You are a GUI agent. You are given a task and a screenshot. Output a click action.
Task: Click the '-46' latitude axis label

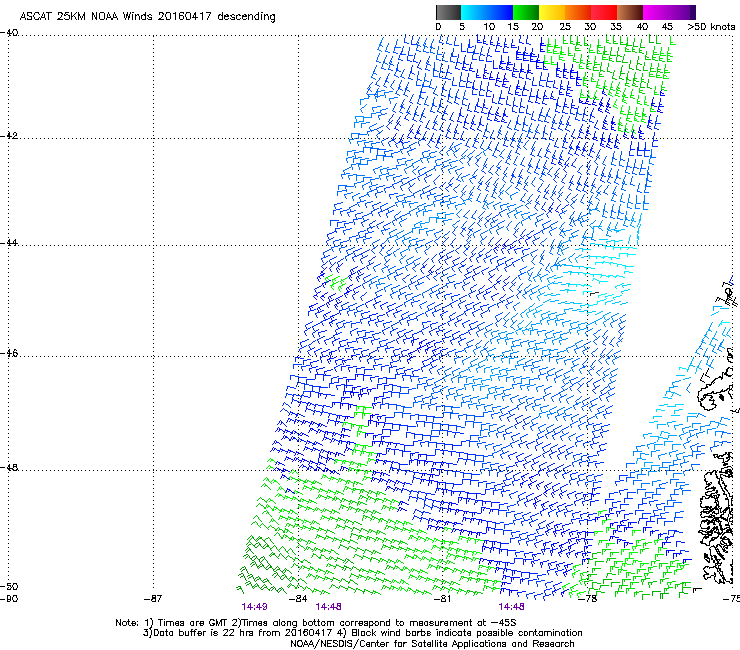tap(9, 353)
